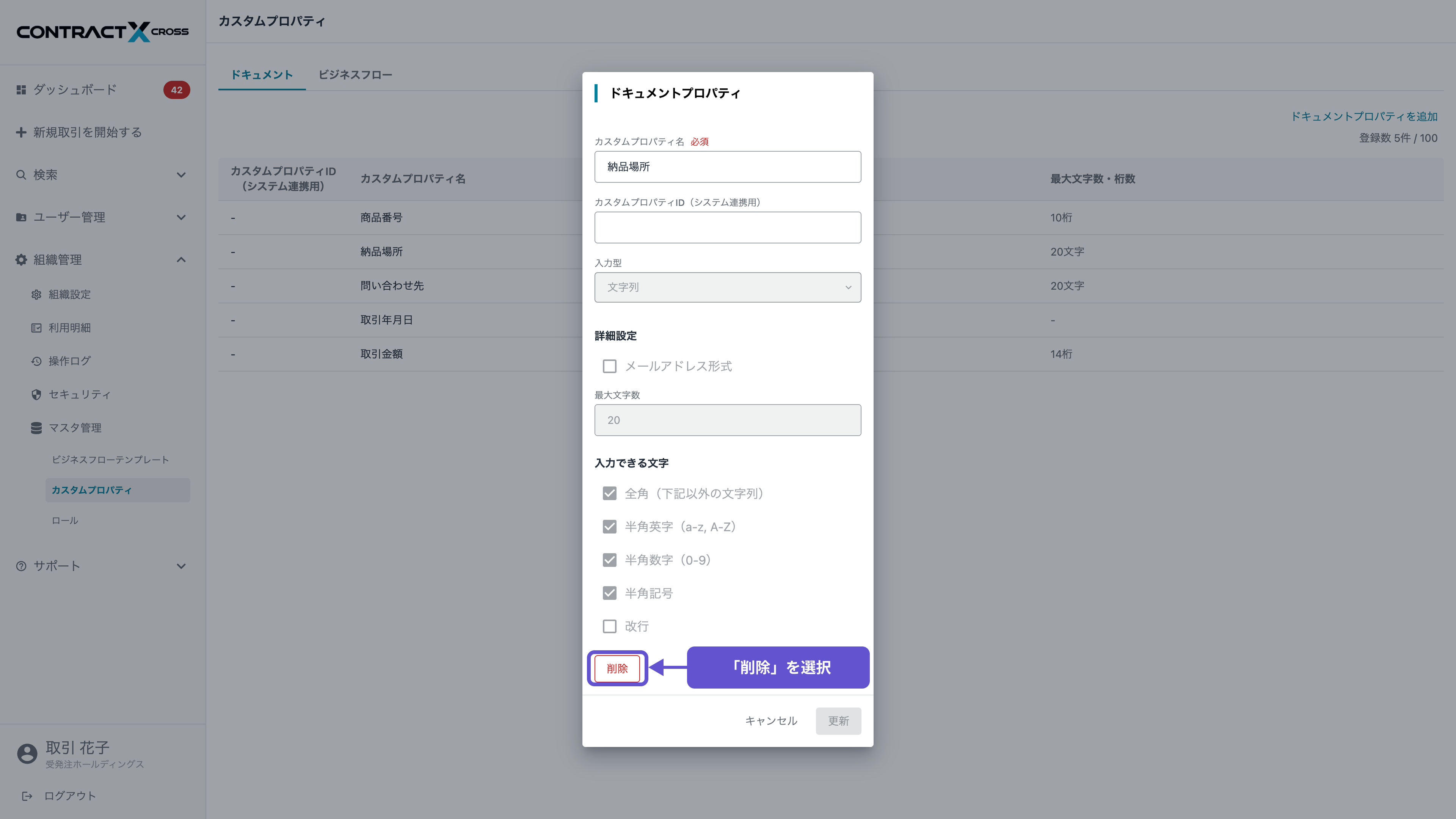
Task: Click the database icon for マスタ管理
Action: (36, 428)
